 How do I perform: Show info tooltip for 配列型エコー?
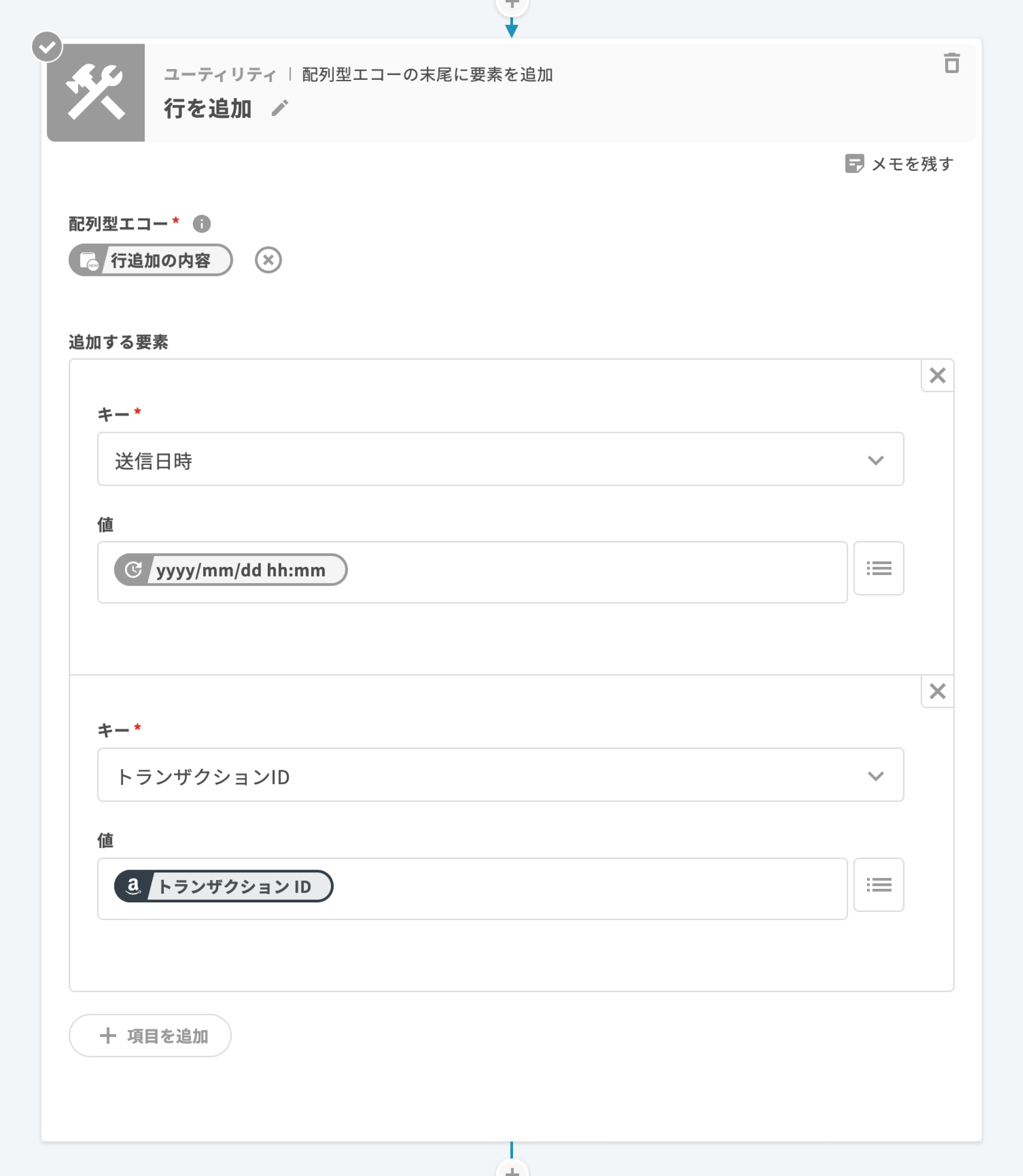pos(201,224)
